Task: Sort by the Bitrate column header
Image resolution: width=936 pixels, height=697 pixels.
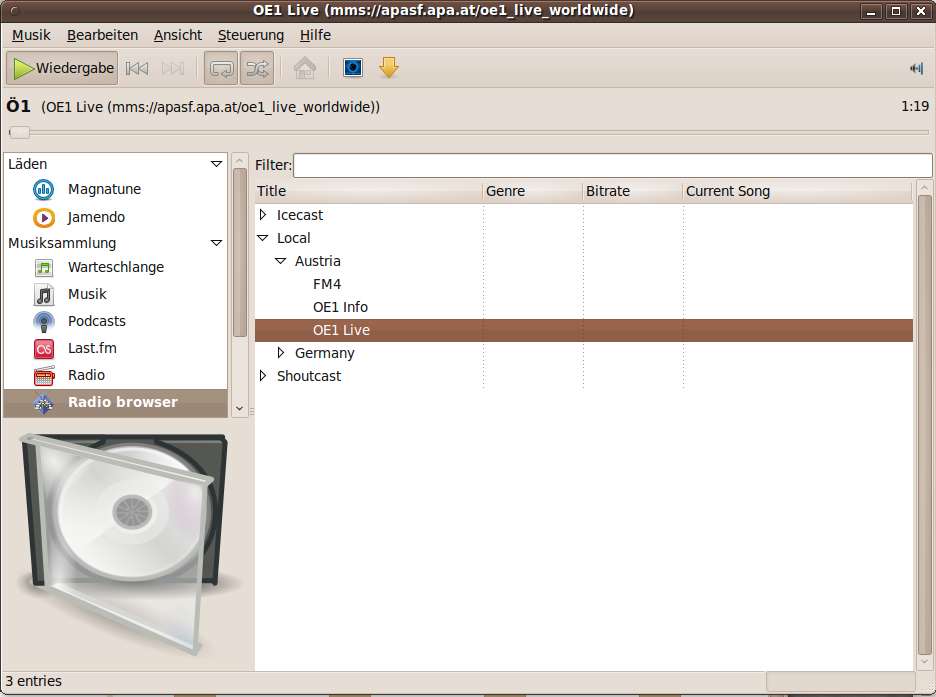Action: pos(633,192)
